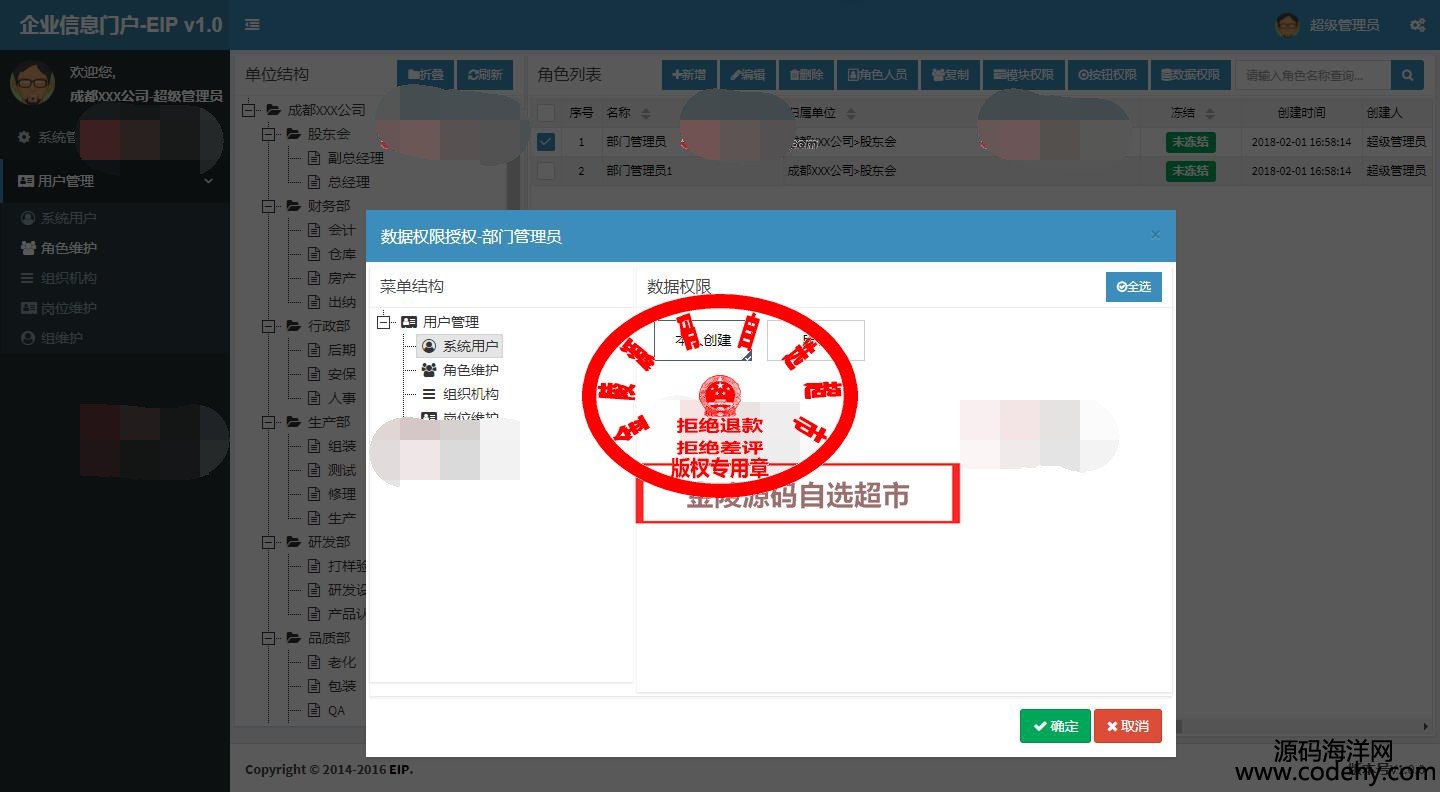Collapse the sidebar 用户管理 menu chevron

pyautogui.click(x=209, y=181)
